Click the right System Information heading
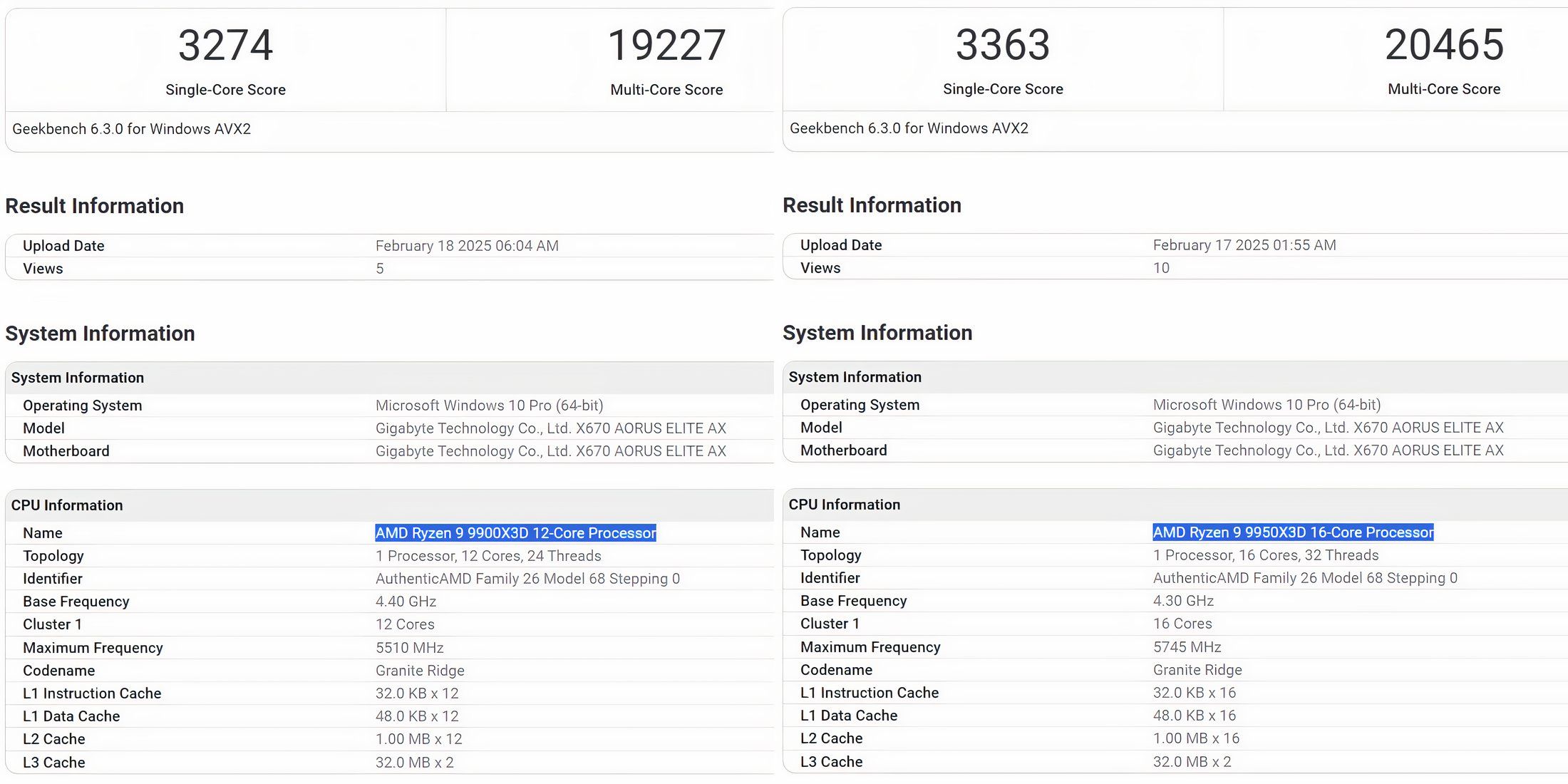 tap(877, 333)
